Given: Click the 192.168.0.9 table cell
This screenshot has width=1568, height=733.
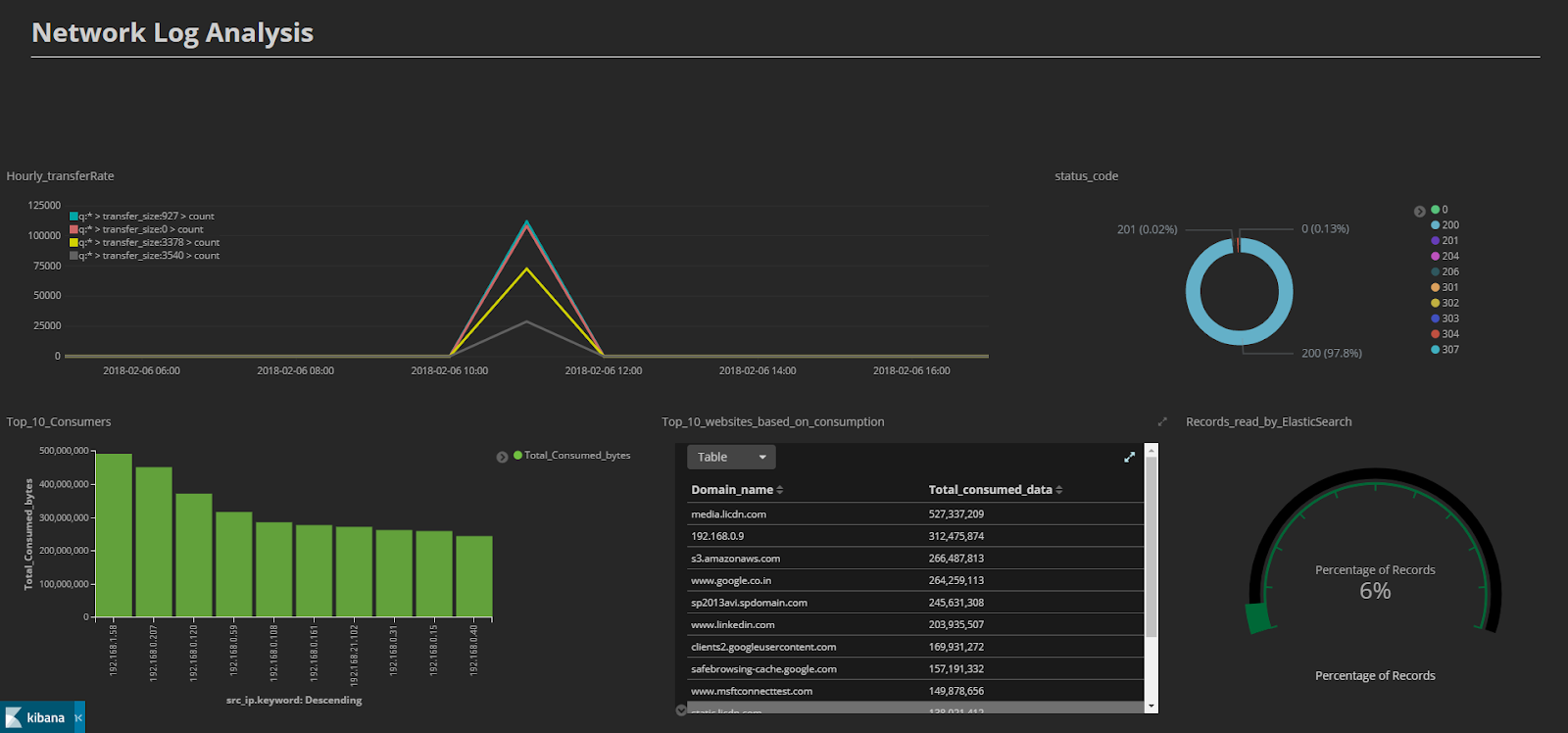Looking at the screenshot, I should coord(717,536).
